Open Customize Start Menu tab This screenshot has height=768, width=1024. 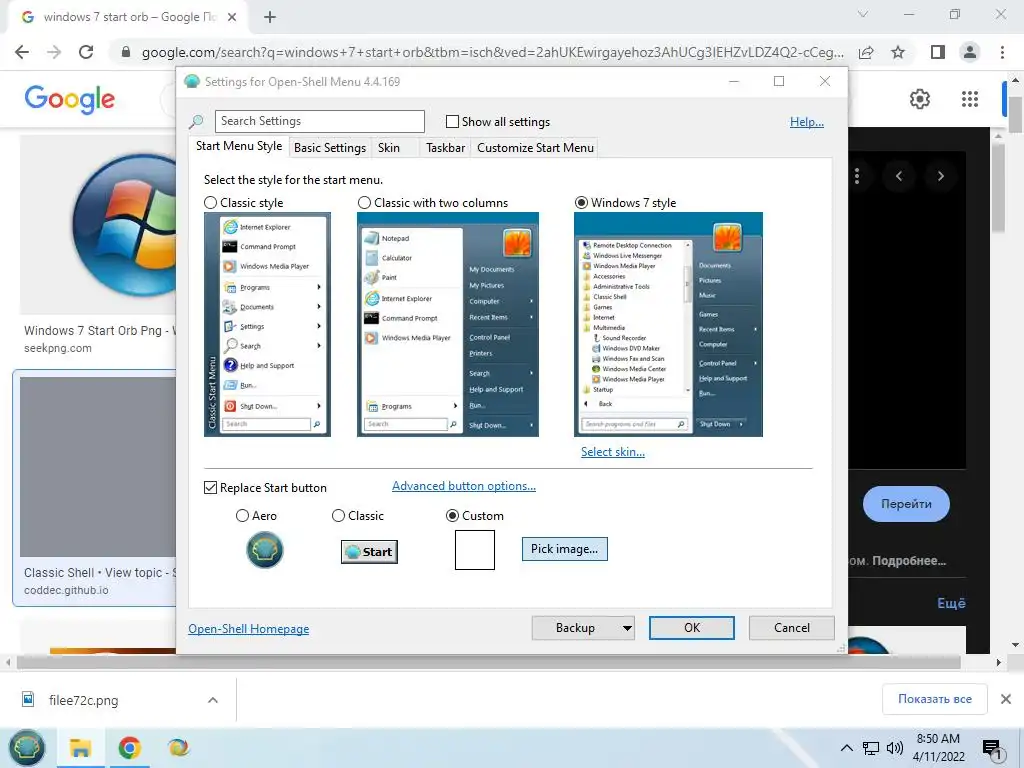point(536,148)
